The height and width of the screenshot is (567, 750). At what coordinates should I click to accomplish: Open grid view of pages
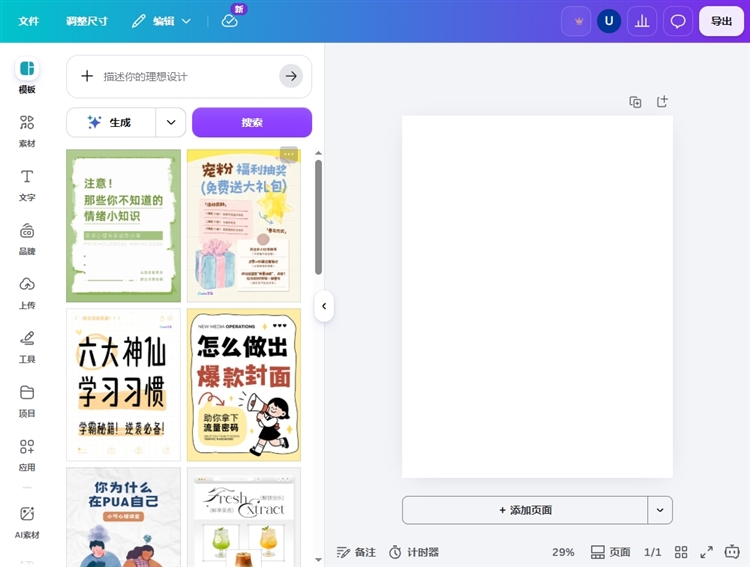tap(681, 552)
